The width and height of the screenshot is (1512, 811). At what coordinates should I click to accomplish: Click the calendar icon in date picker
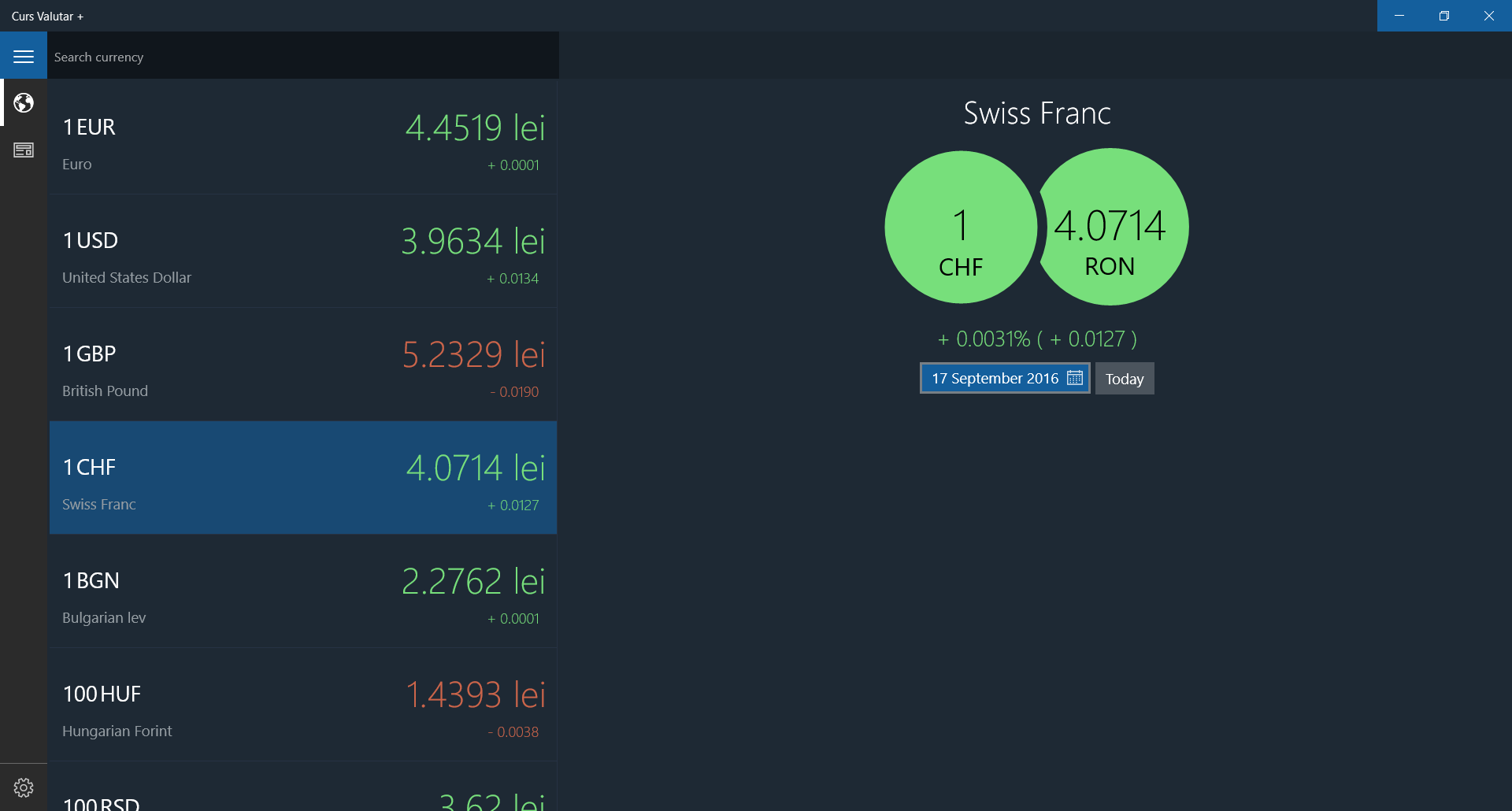1075,378
